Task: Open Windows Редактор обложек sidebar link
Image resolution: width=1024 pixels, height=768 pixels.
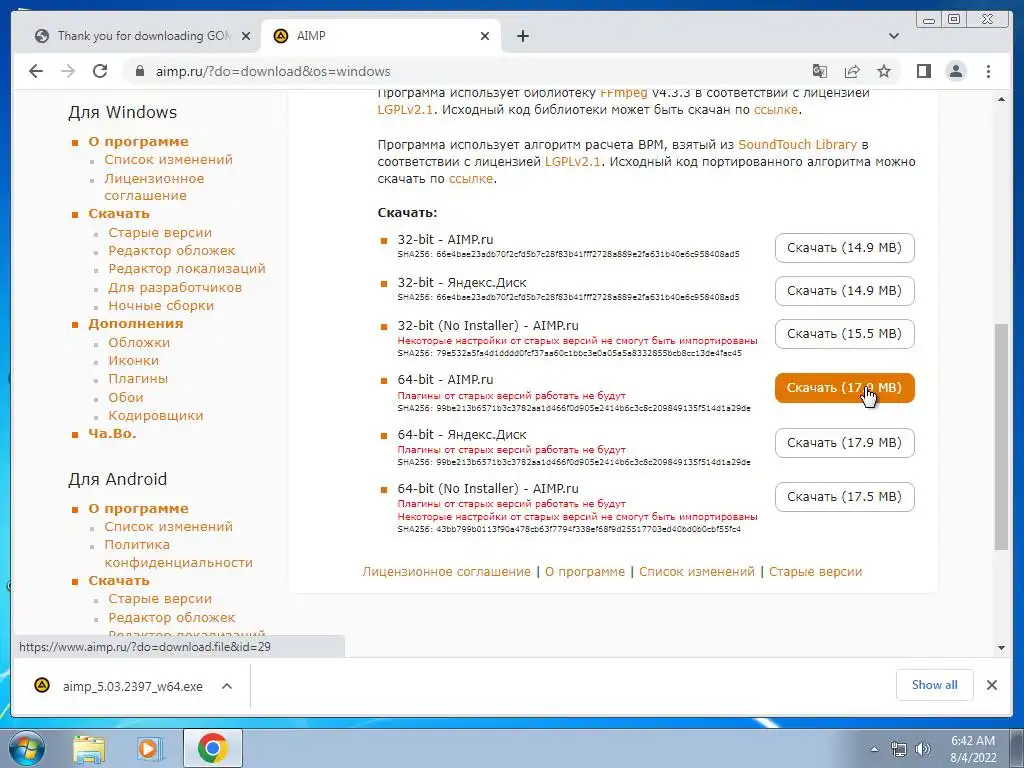Action: tap(172, 251)
